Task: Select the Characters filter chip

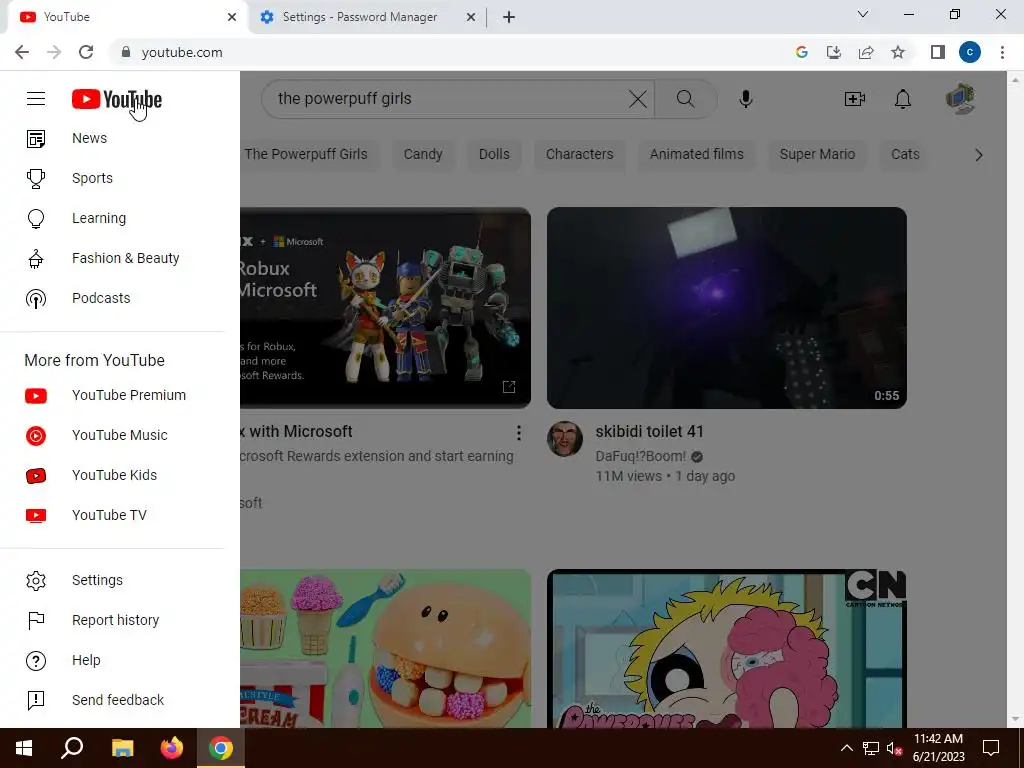Action: click(579, 154)
